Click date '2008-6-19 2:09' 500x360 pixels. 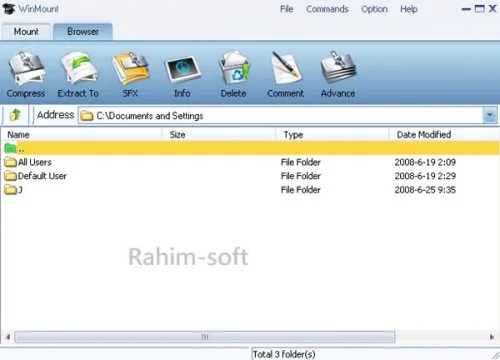[425, 162]
